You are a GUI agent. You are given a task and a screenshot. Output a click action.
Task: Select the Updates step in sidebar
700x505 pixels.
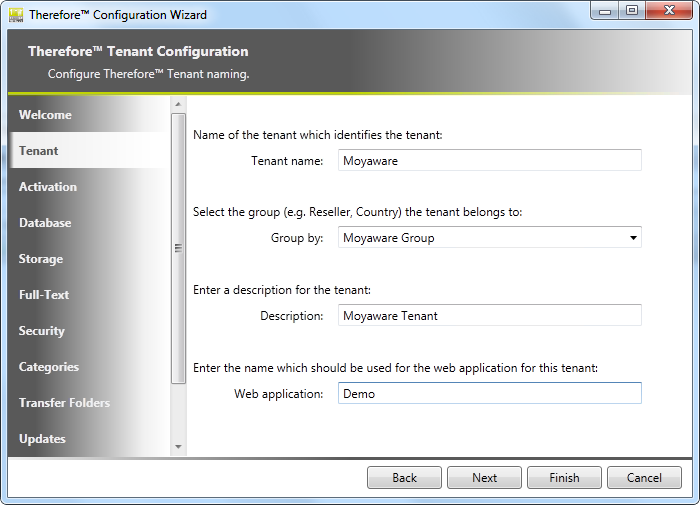pyautogui.click(x=42, y=439)
